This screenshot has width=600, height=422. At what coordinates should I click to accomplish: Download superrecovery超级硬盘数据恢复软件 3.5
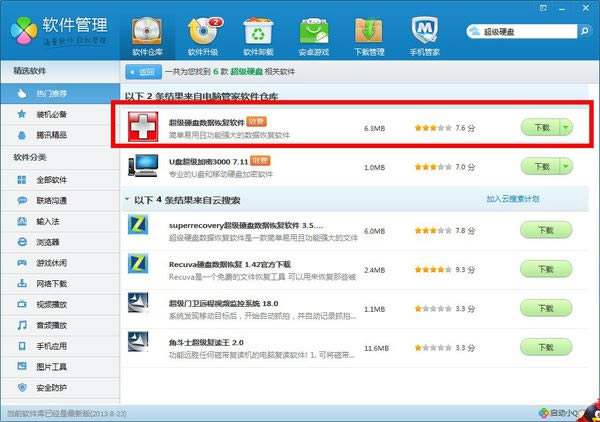click(546, 230)
